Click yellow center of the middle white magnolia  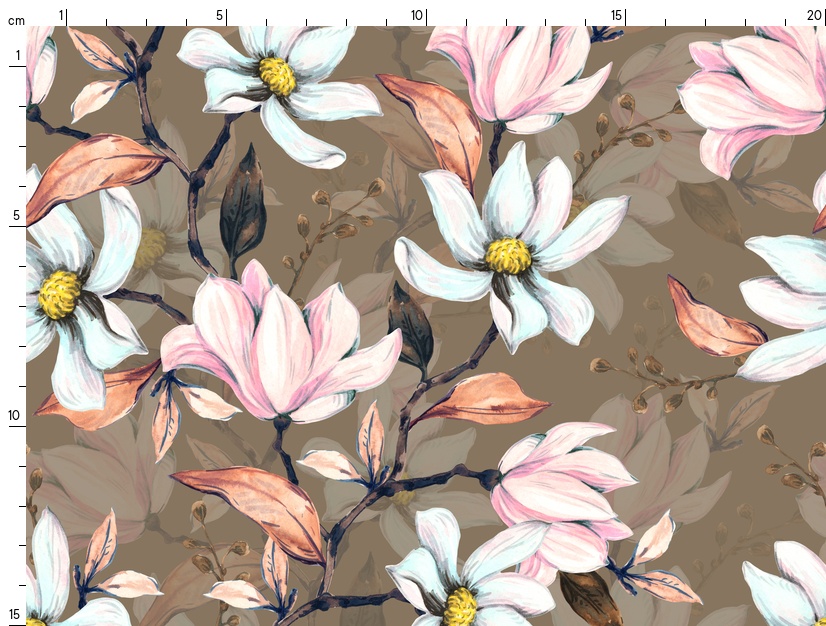coord(508,256)
